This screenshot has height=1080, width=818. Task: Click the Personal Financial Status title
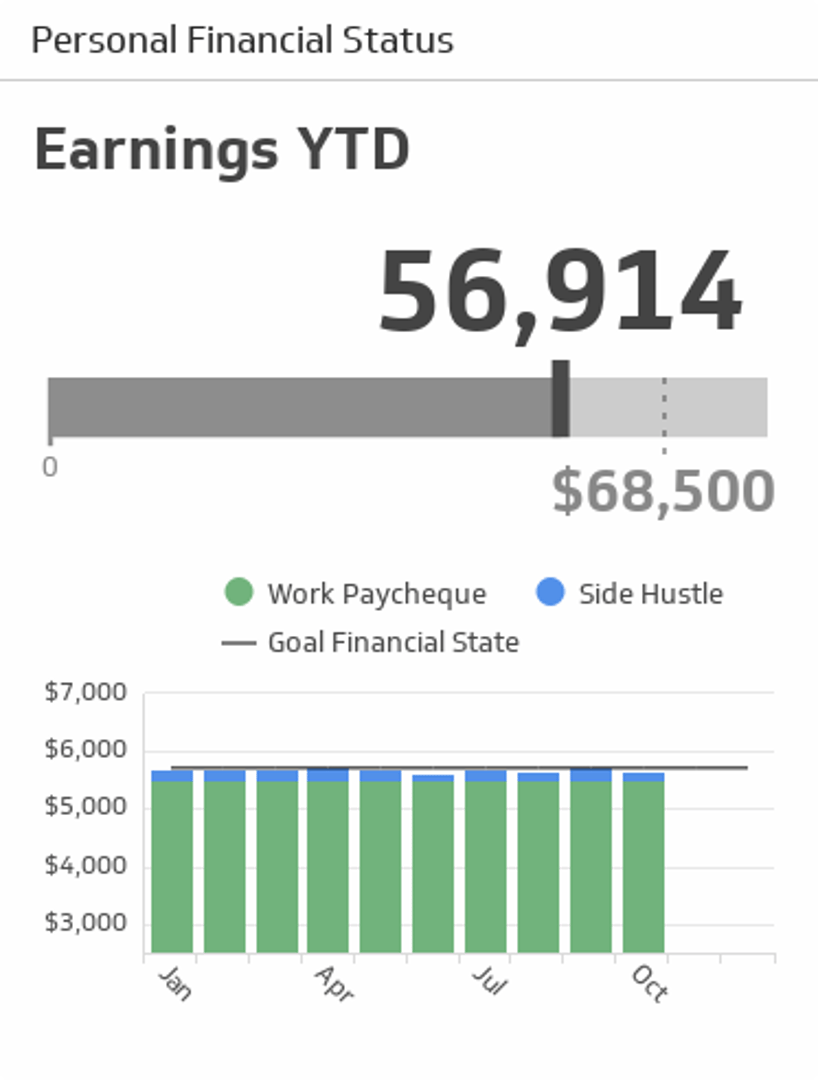(x=242, y=41)
